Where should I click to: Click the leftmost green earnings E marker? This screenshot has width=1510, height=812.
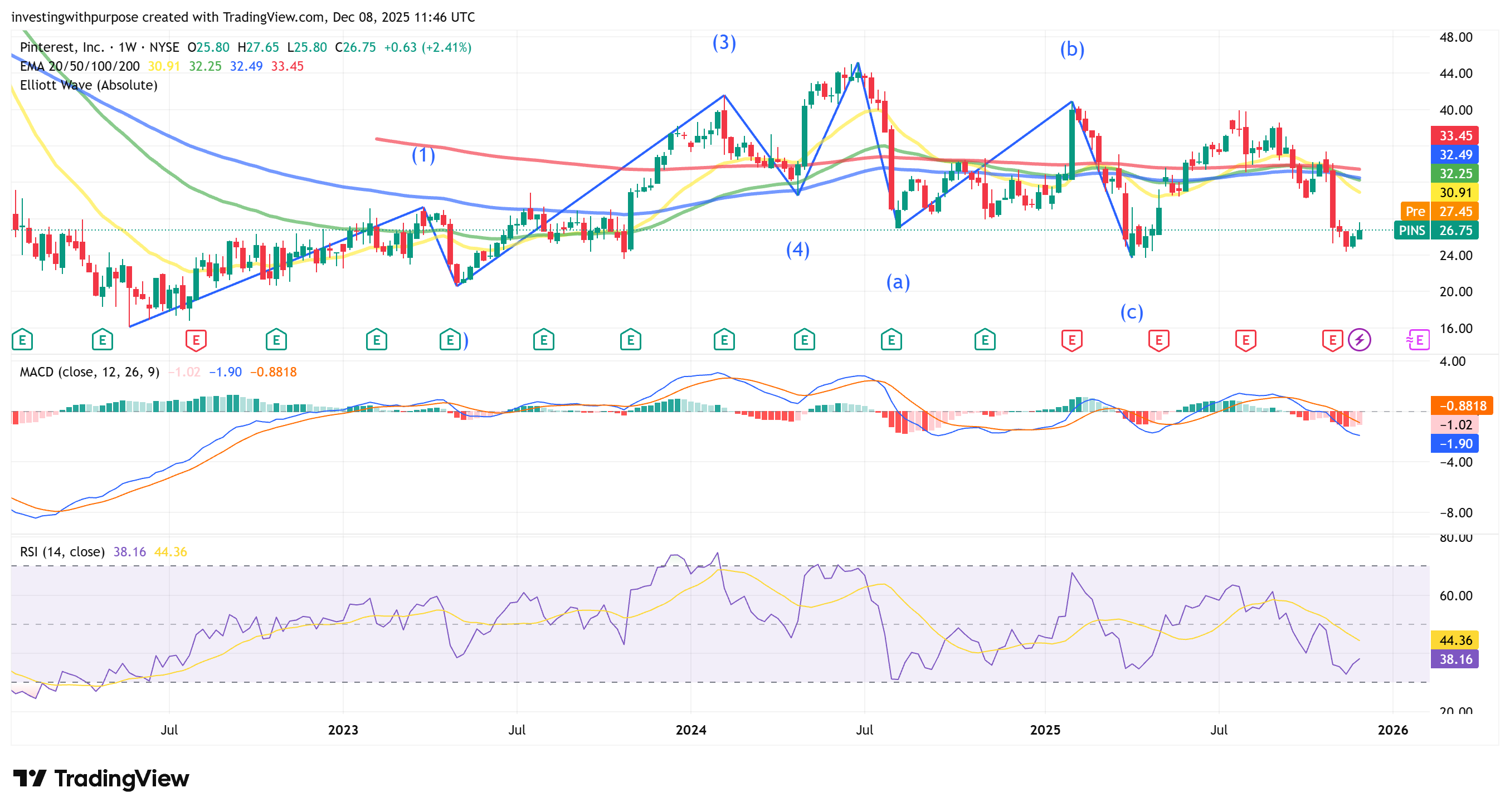point(22,340)
